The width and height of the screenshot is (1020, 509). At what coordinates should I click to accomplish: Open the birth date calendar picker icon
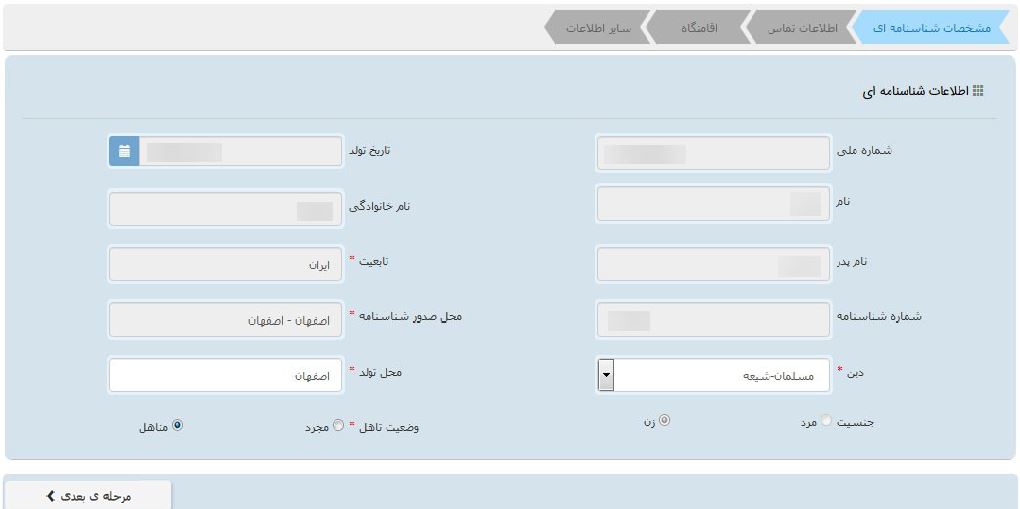[124, 152]
